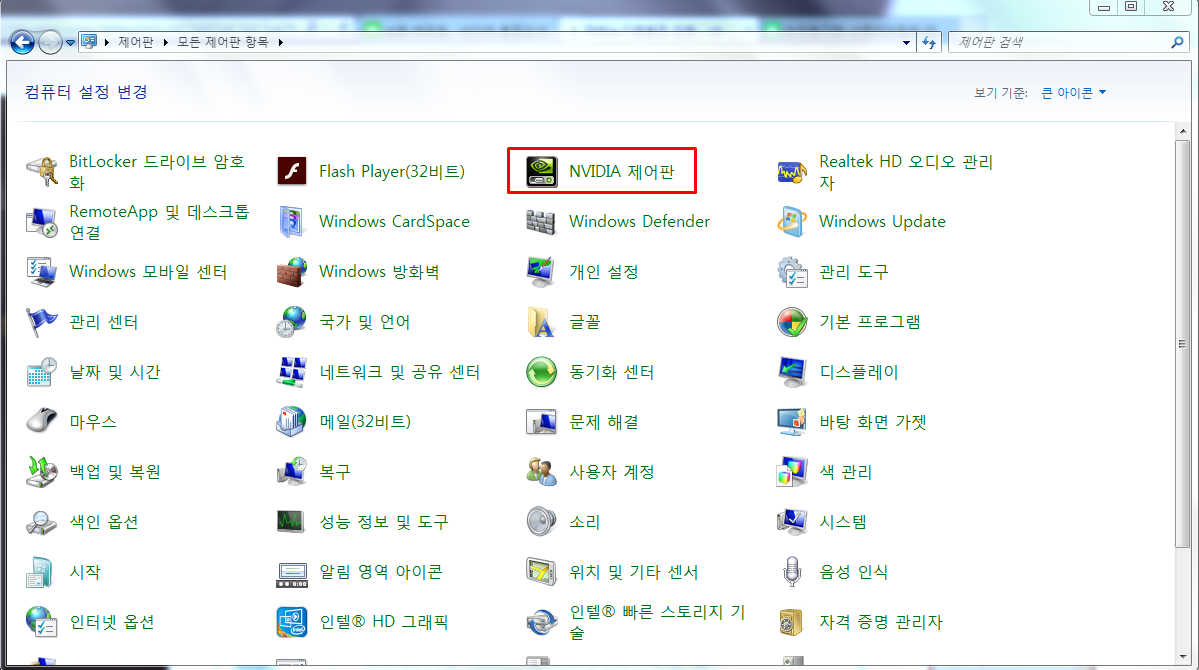1199x670 pixels.
Task: Open the 소리 speaker icon
Action: [x=541, y=522]
